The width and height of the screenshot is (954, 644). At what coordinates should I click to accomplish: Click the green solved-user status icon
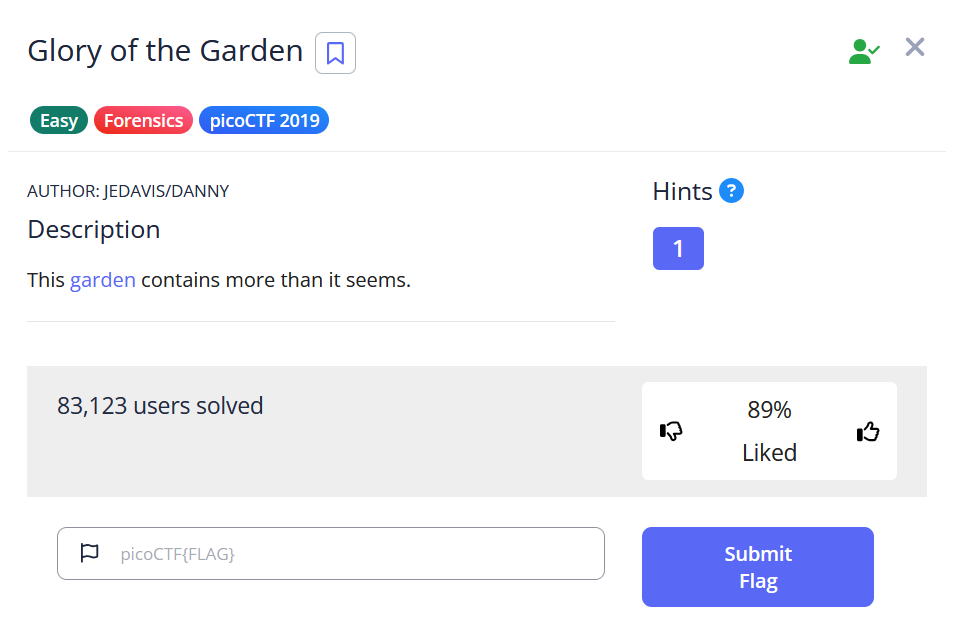click(x=863, y=52)
